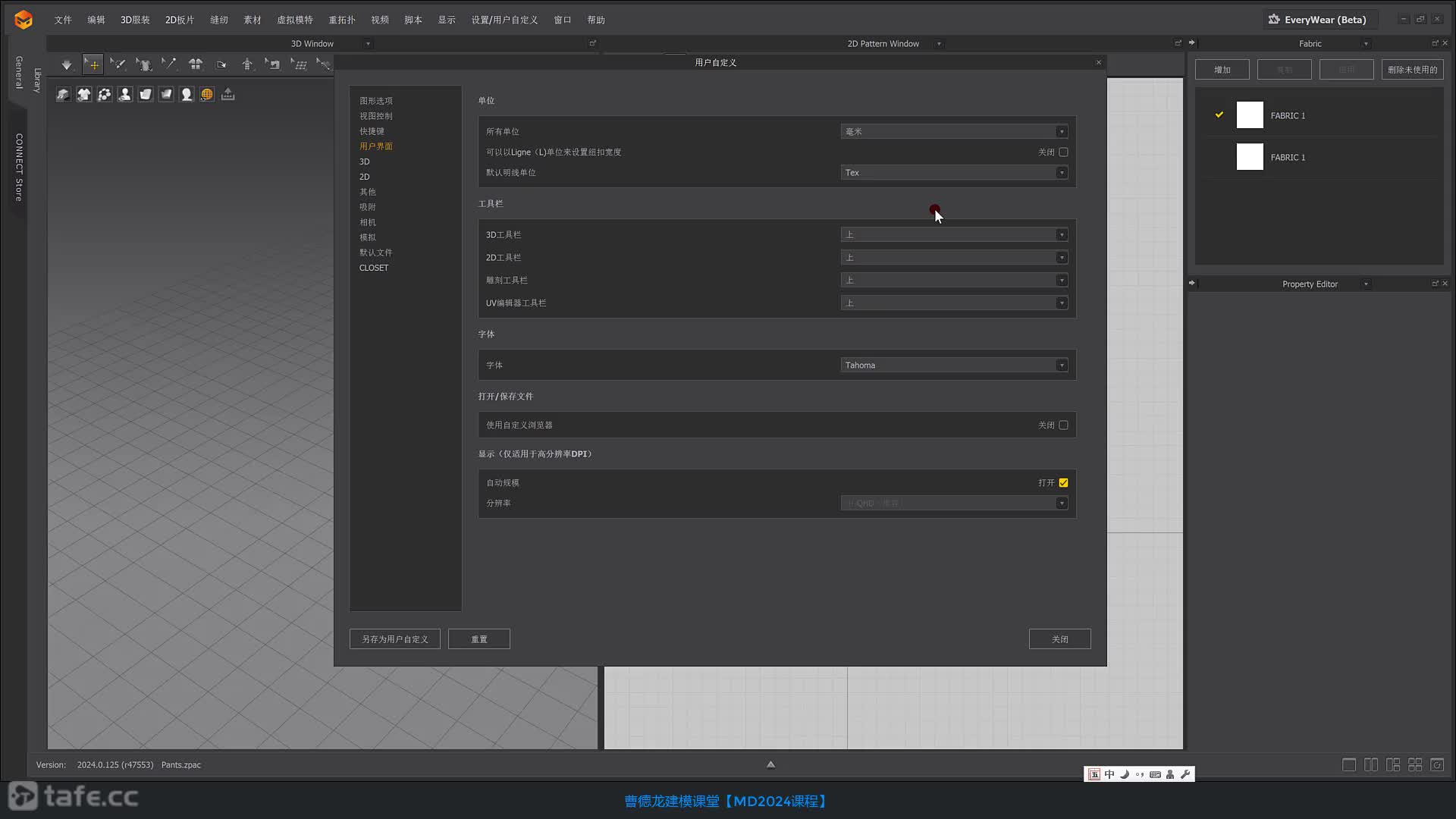This screenshot has width=1456, height=819.
Task: Select second FABRIC 1 white swatch
Action: point(1250,157)
